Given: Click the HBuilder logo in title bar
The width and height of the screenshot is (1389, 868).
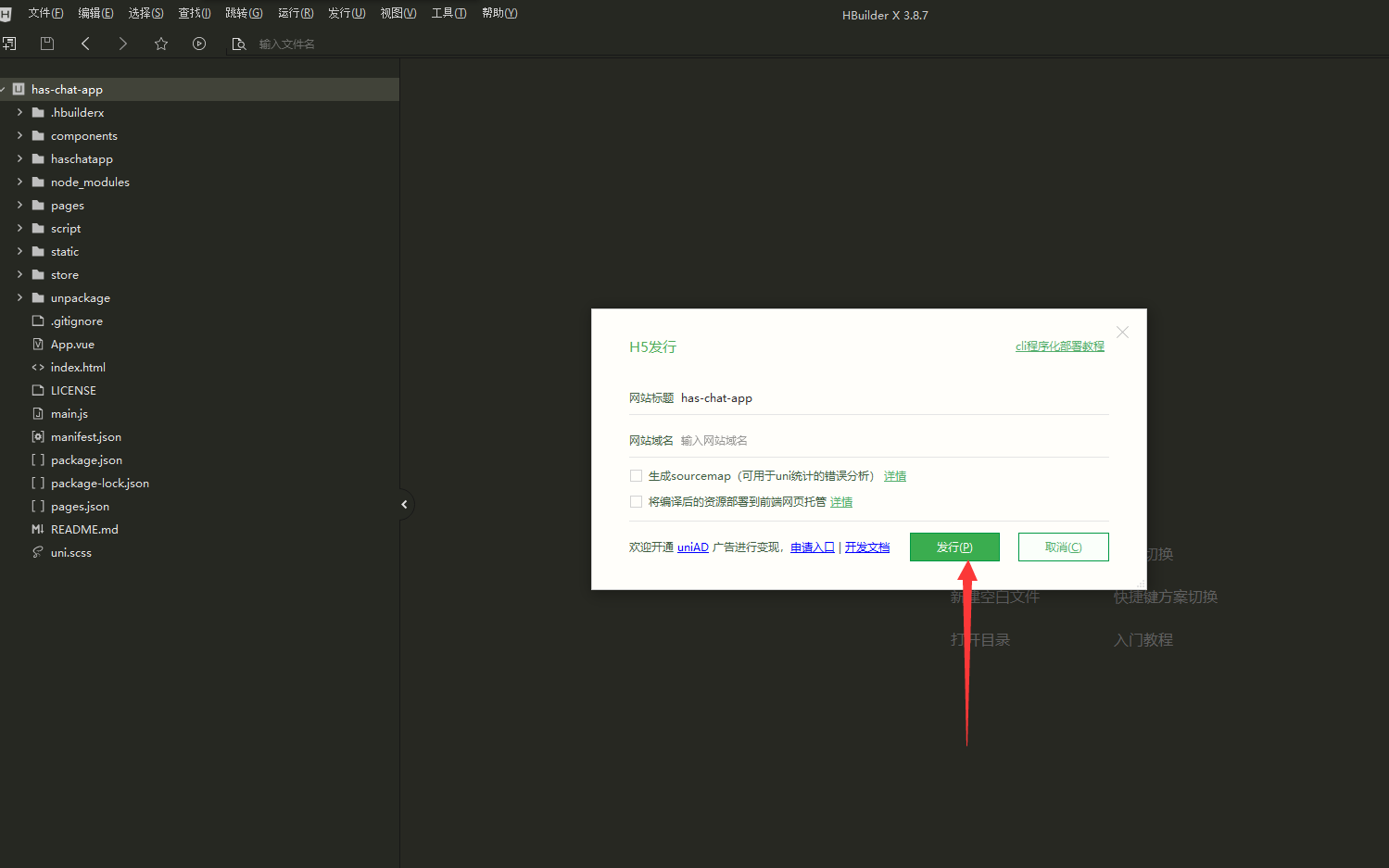Looking at the screenshot, I should pos(6,14).
